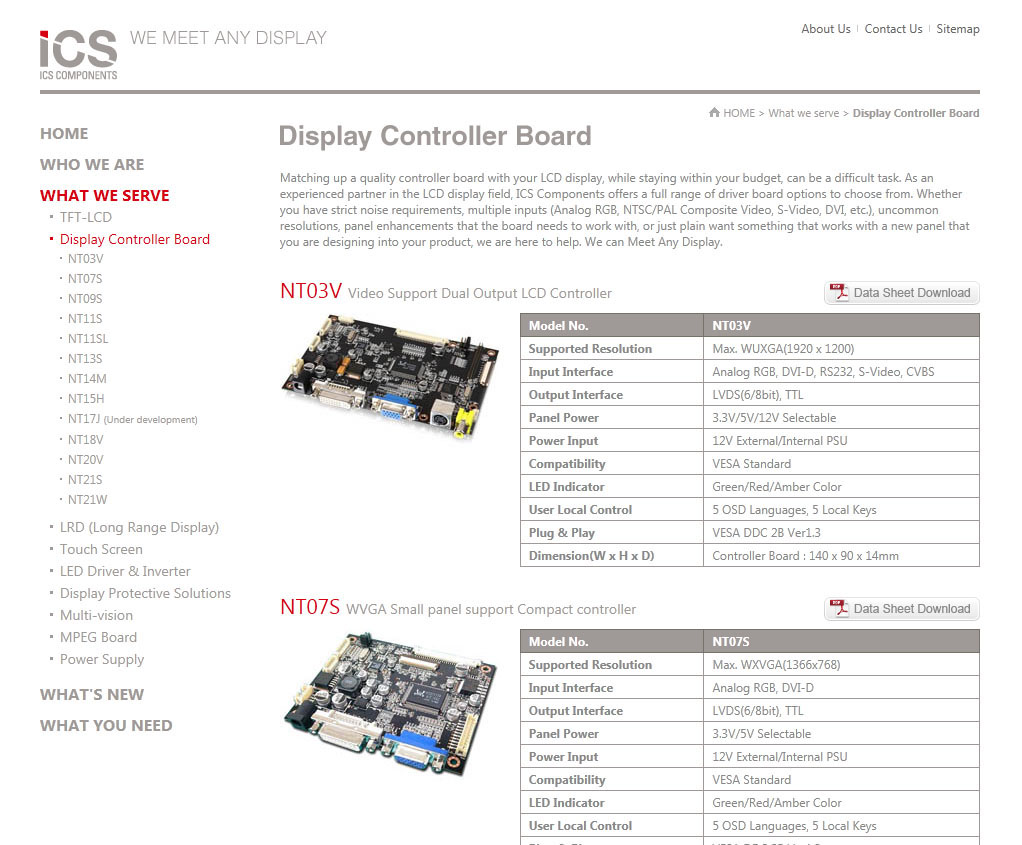Click the NT03V product heading

pyautogui.click(x=311, y=291)
